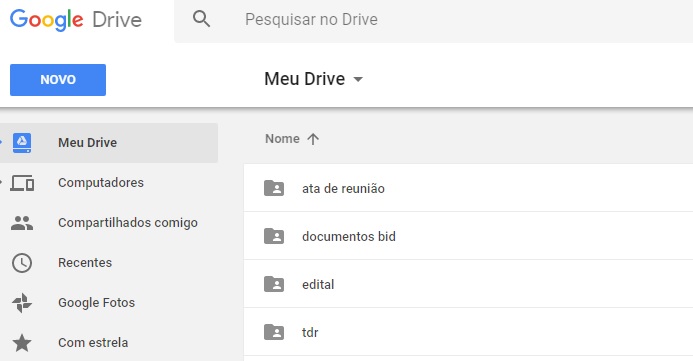Click the Meu Drive sidebar icon
This screenshot has height=361, width=693.
[22, 143]
